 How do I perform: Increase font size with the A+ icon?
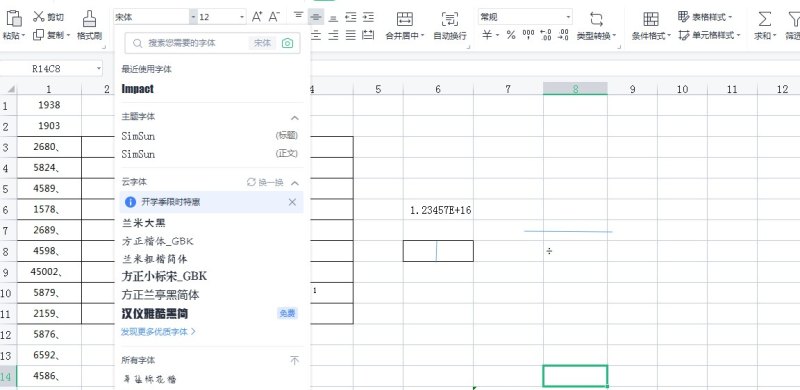tap(257, 17)
